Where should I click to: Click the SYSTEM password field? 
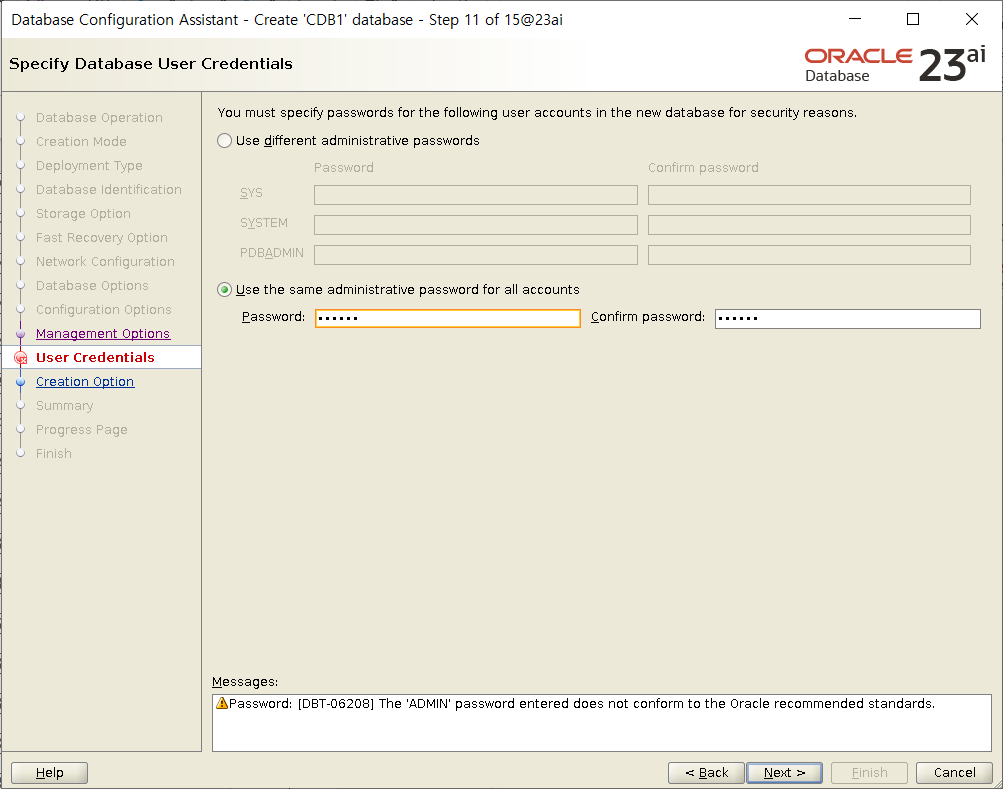[x=475, y=225]
